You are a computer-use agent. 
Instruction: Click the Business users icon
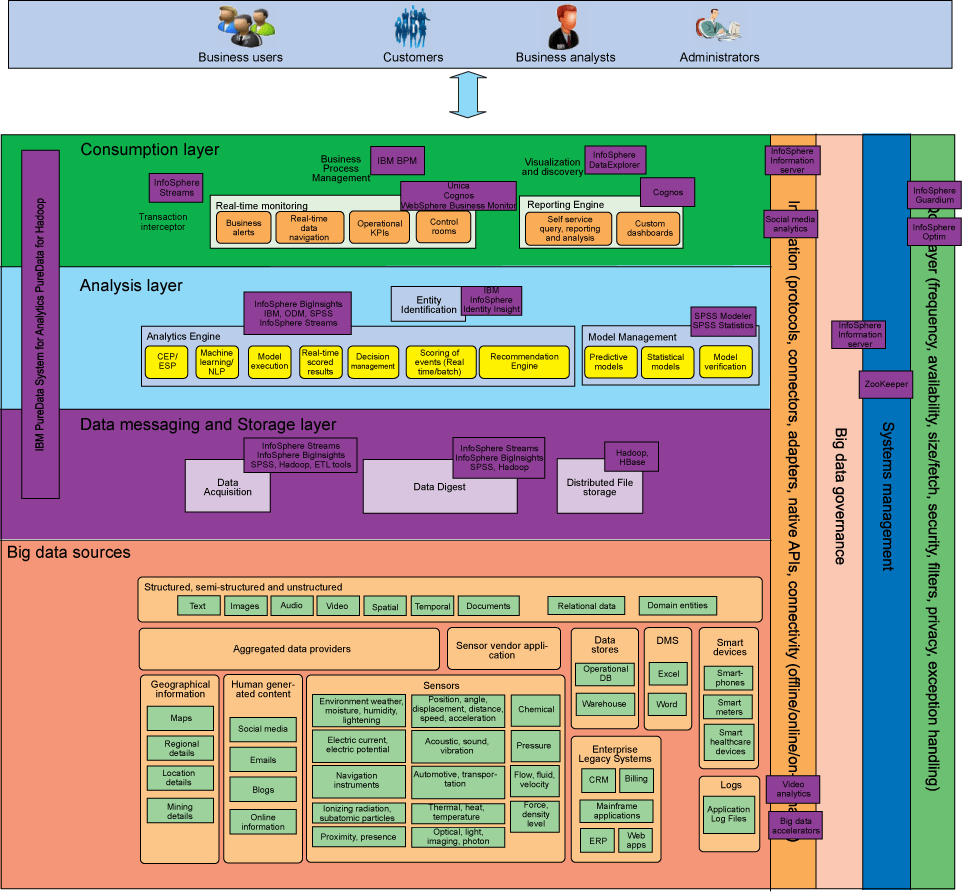point(246,27)
